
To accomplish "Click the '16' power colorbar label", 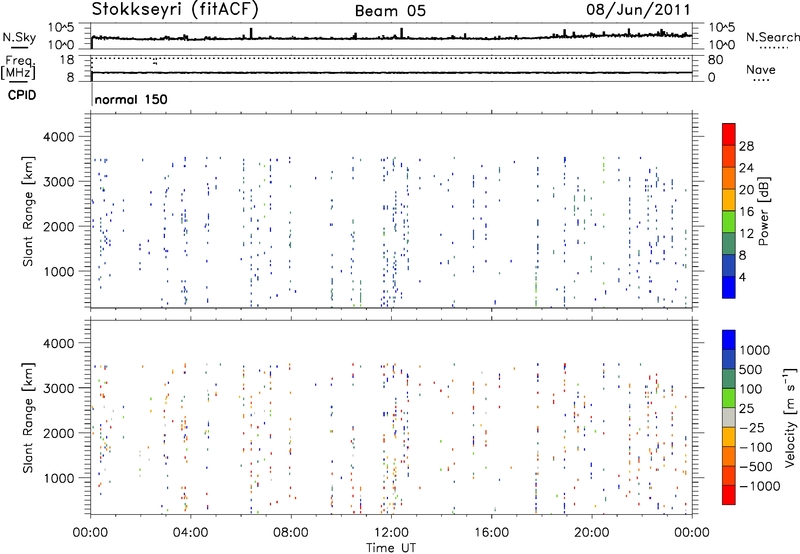I will [x=746, y=212].
